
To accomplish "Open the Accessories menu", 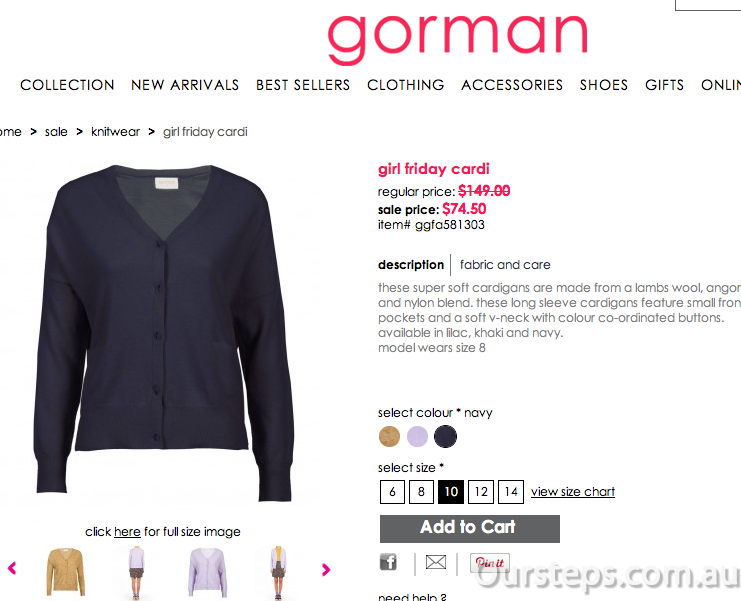I will pos(512,85).
